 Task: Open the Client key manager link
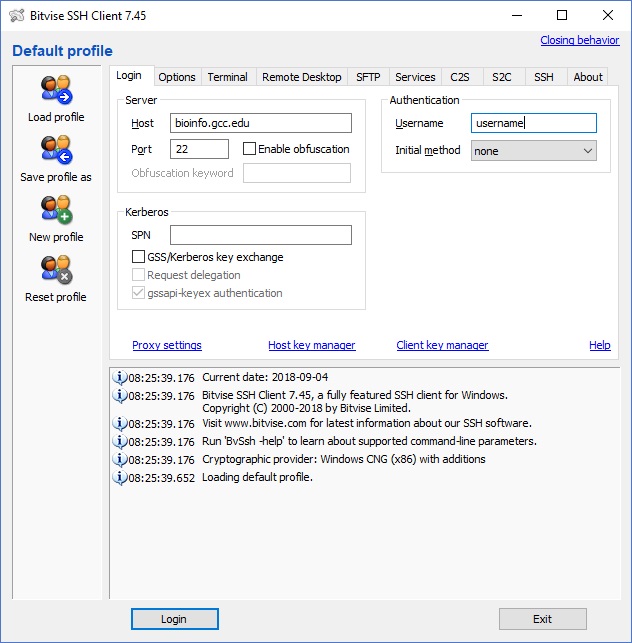click(442, 345)
